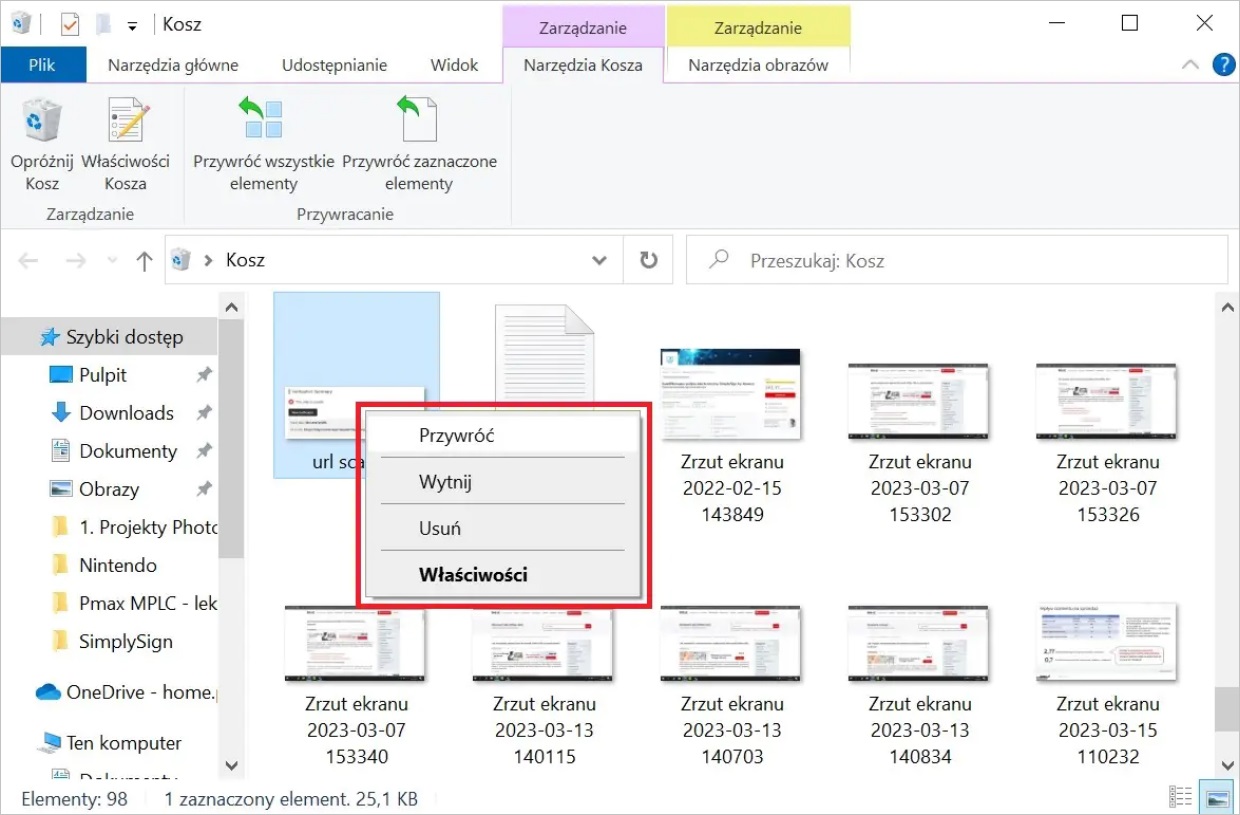The height and width of the screenshot is (815, 1240).
Task: Switch to the Widok ribbon tab
Action: 454,65
